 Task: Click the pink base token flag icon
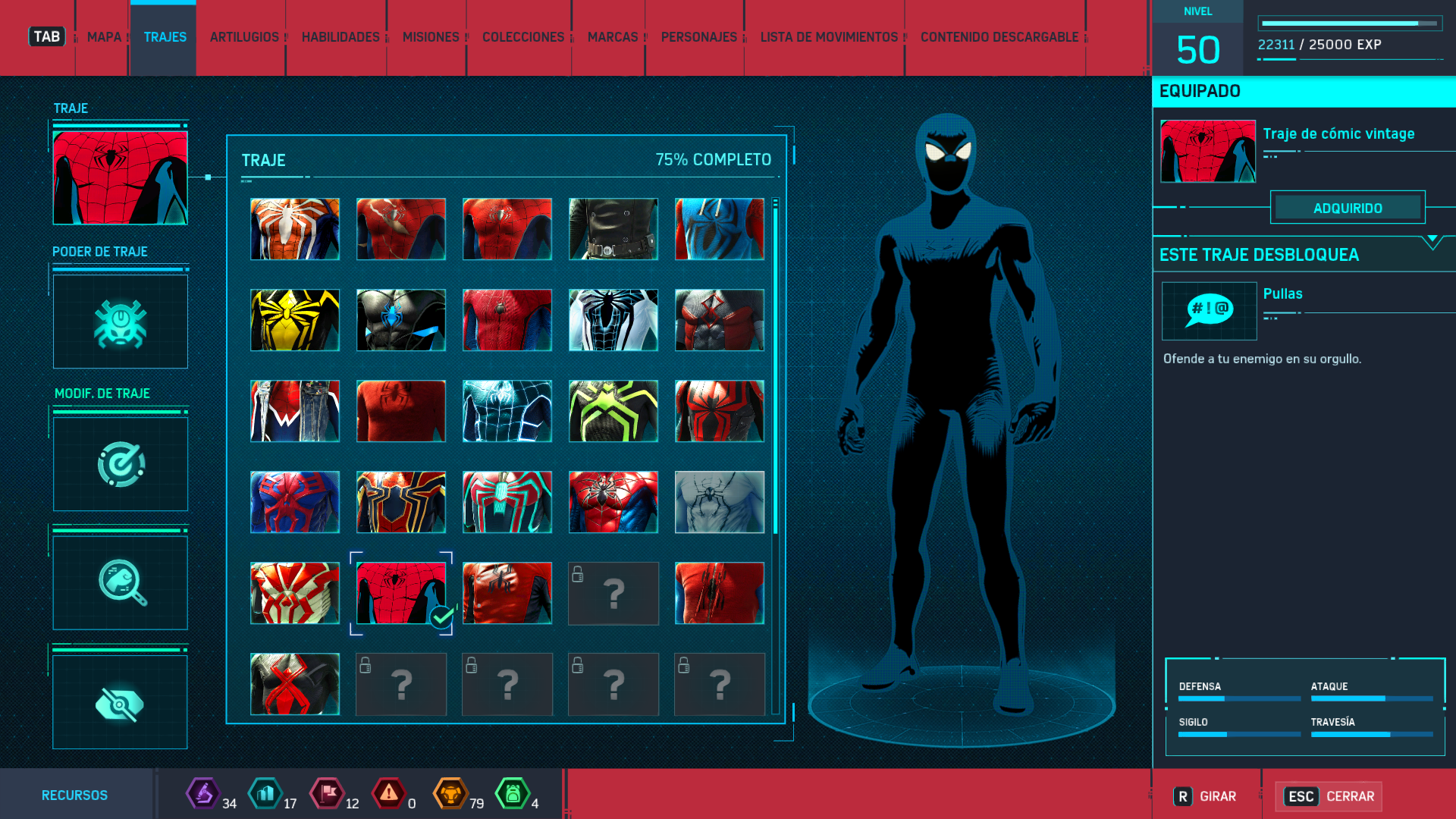327,794
